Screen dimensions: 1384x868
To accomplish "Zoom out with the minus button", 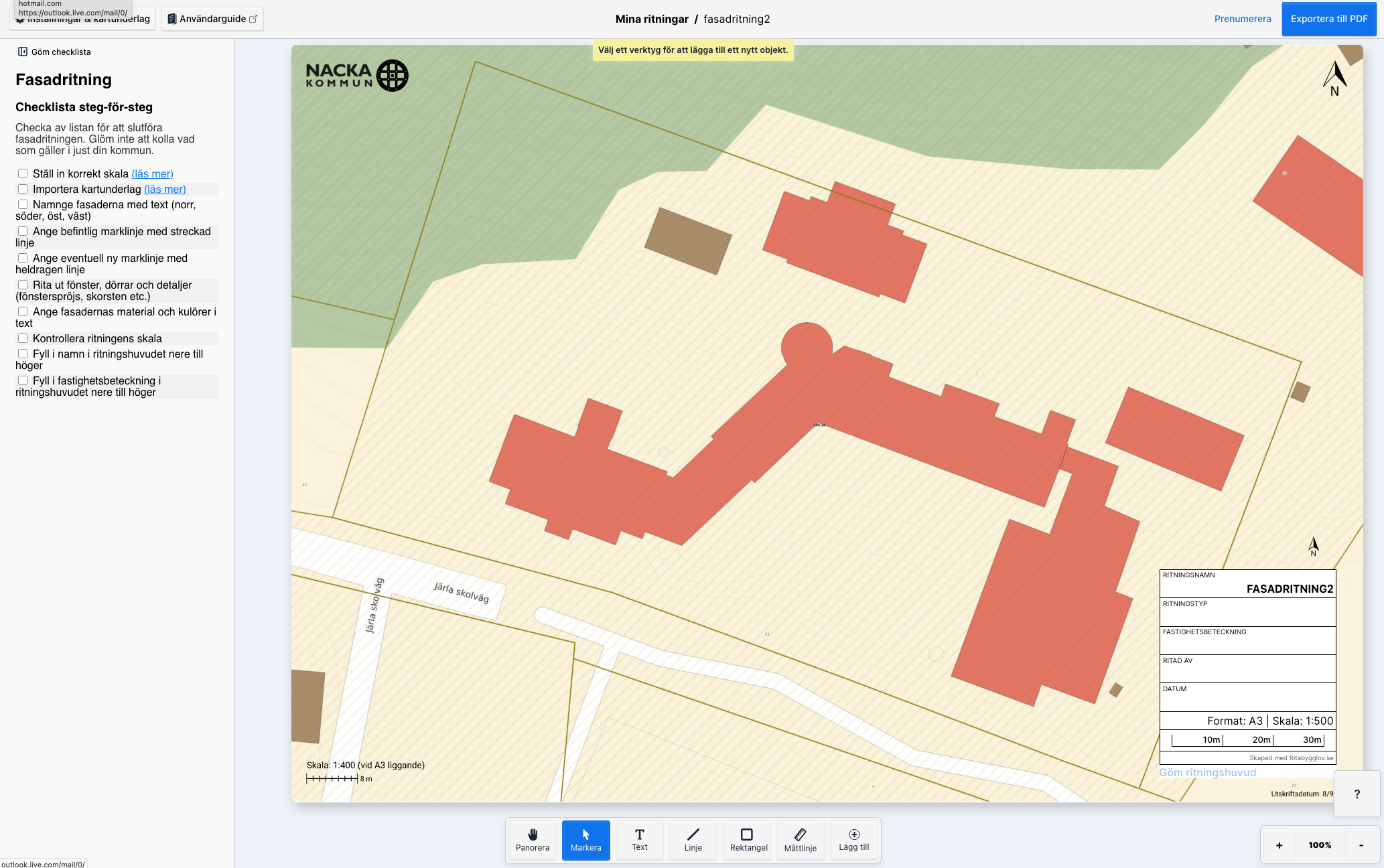I will 1361,845.
